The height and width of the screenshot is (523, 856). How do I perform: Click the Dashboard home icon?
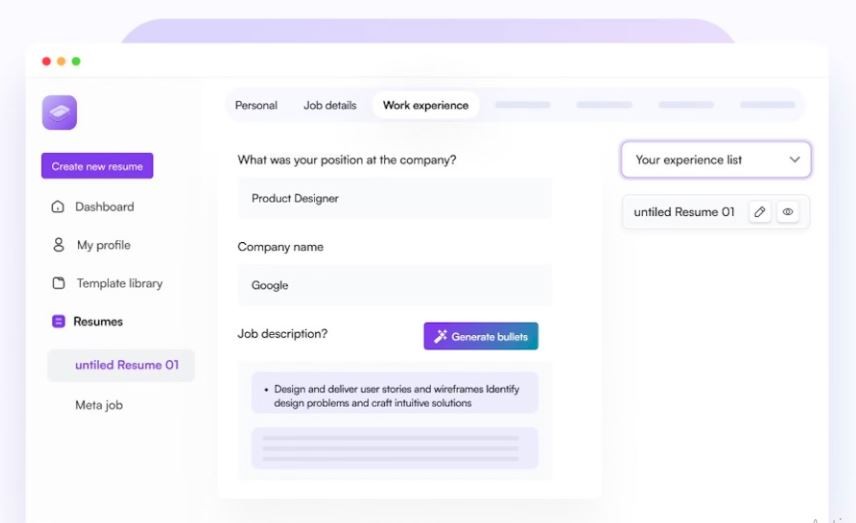(58, 207)
